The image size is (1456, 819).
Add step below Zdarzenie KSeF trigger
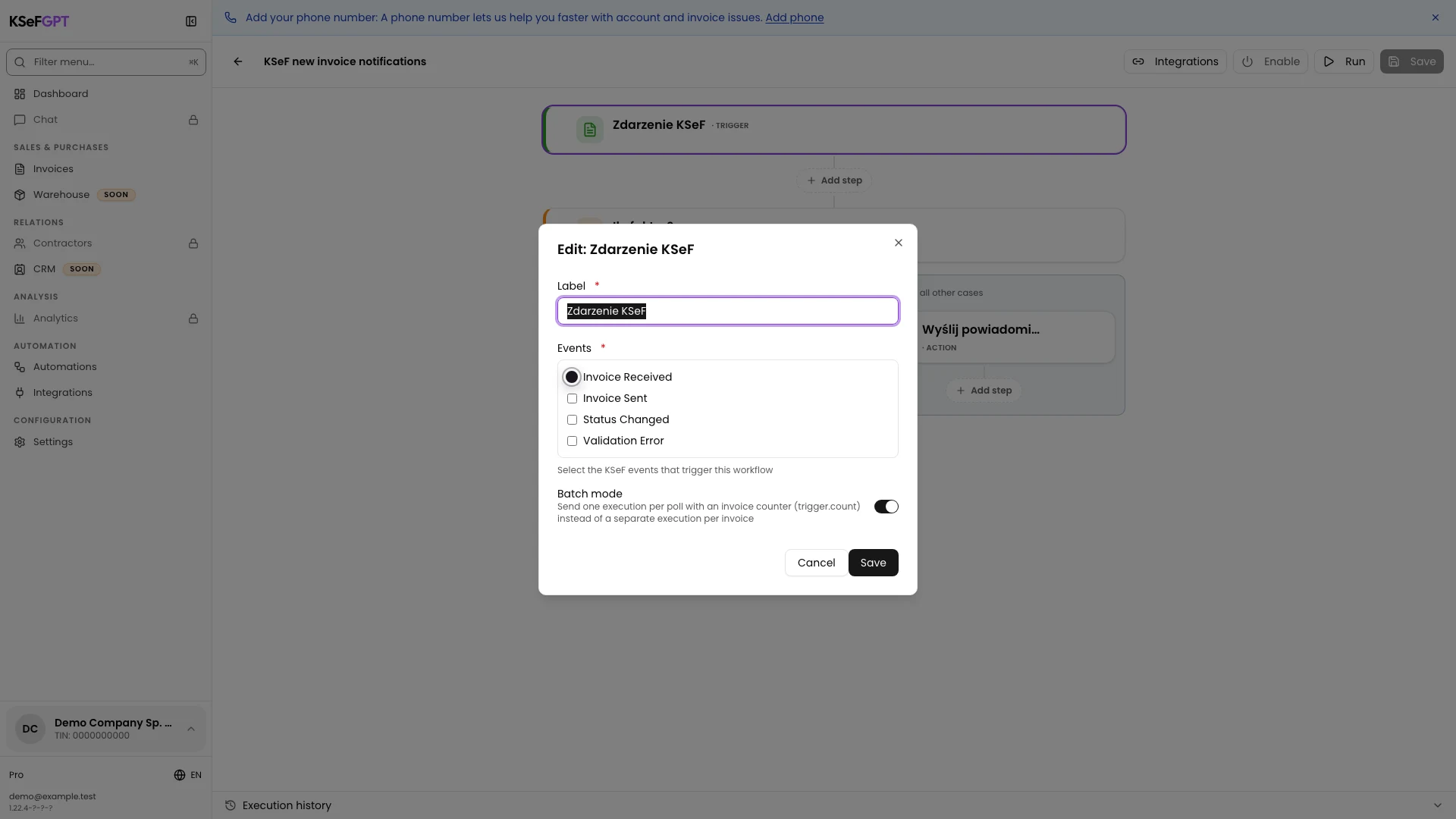pos(834,180)
